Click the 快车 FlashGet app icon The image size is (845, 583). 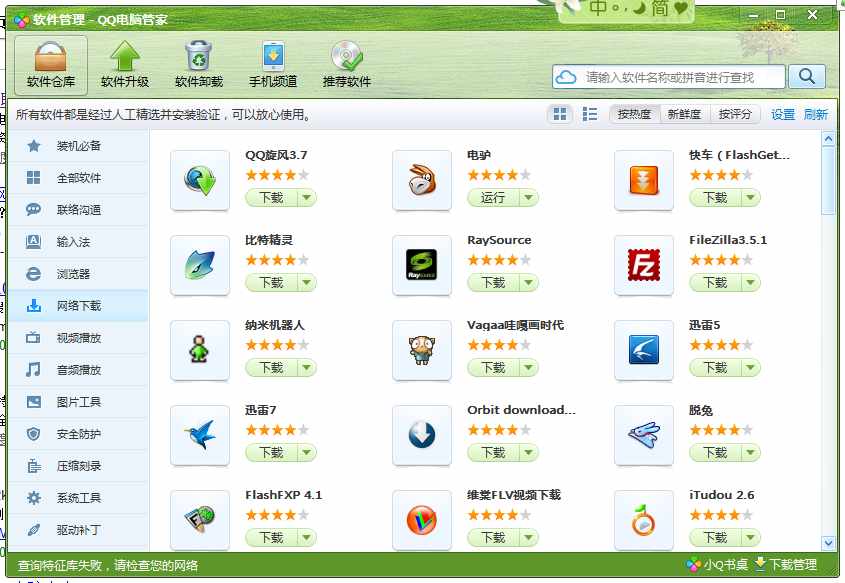pos(644,181)
